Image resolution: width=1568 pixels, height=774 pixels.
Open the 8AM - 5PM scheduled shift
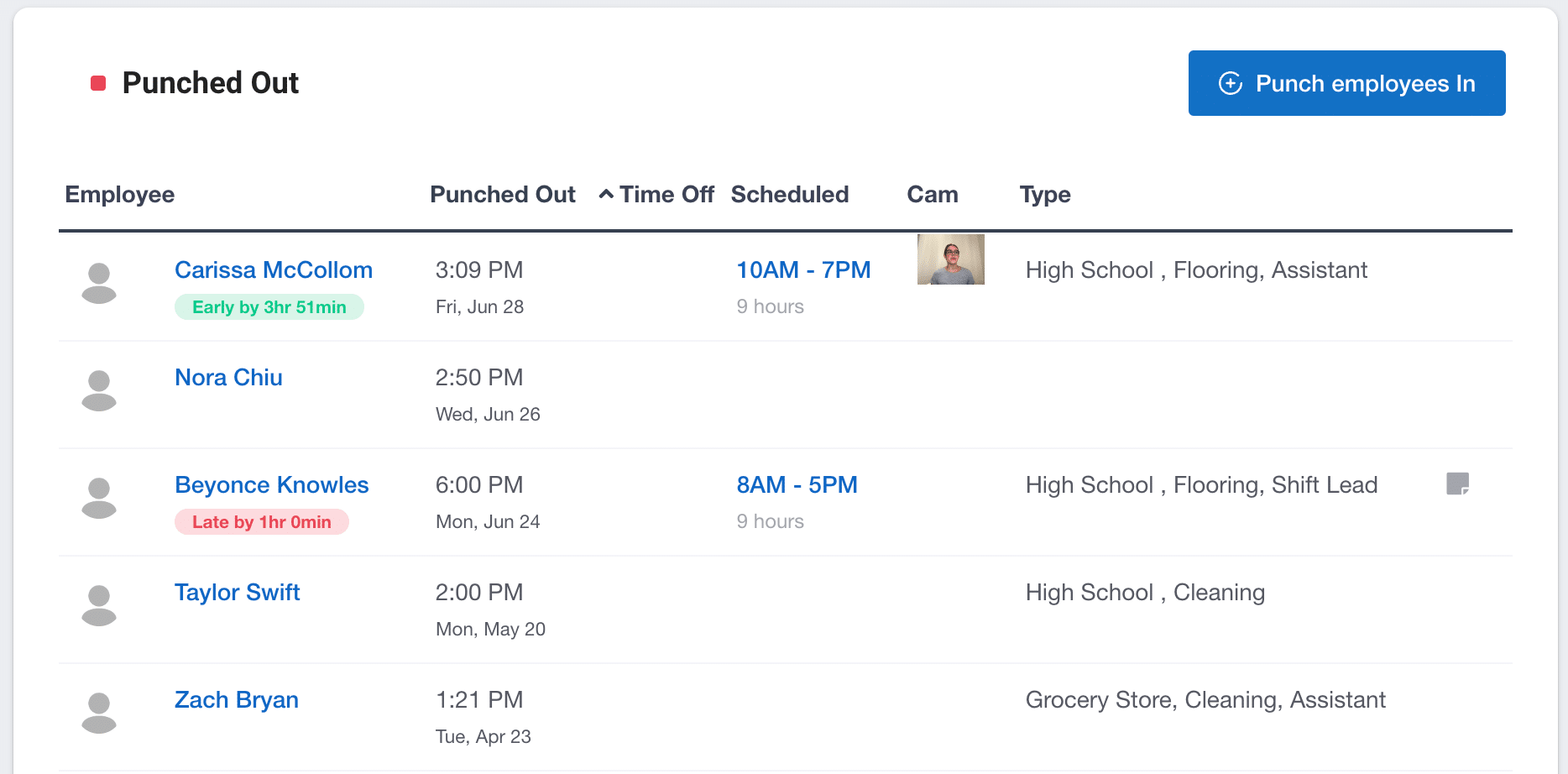point(797,485)
